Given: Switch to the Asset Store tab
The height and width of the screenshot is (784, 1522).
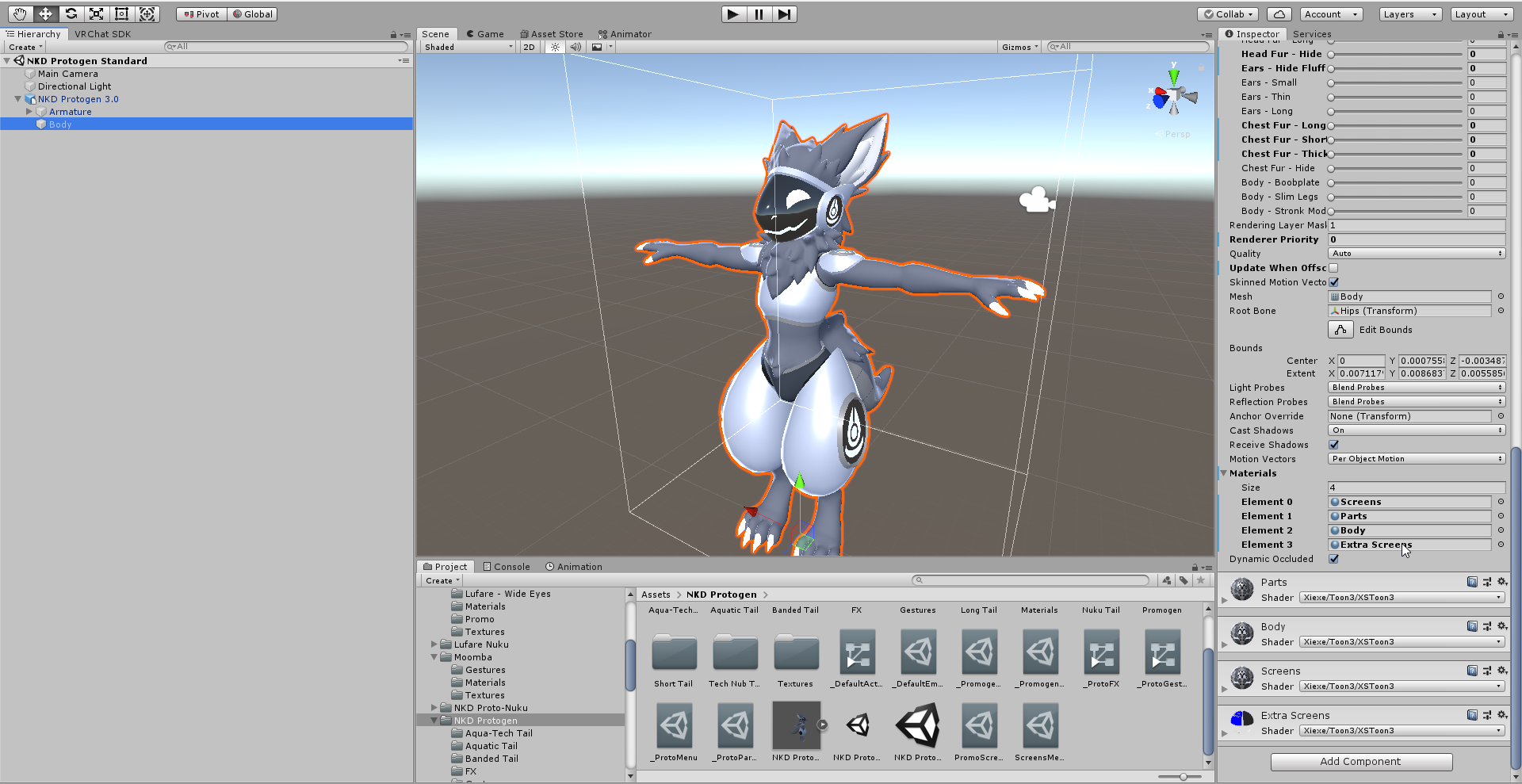Looking at the screenshot, I should click(552, 34).
